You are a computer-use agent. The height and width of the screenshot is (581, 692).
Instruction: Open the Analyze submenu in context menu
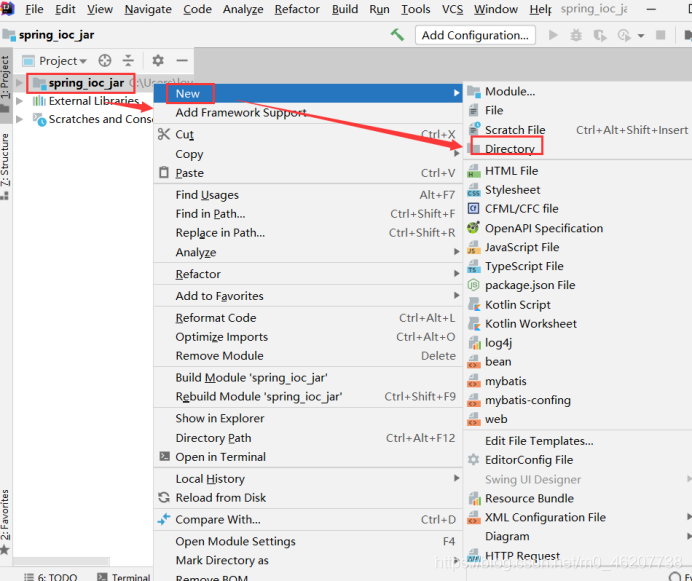(x=306, y=253)
